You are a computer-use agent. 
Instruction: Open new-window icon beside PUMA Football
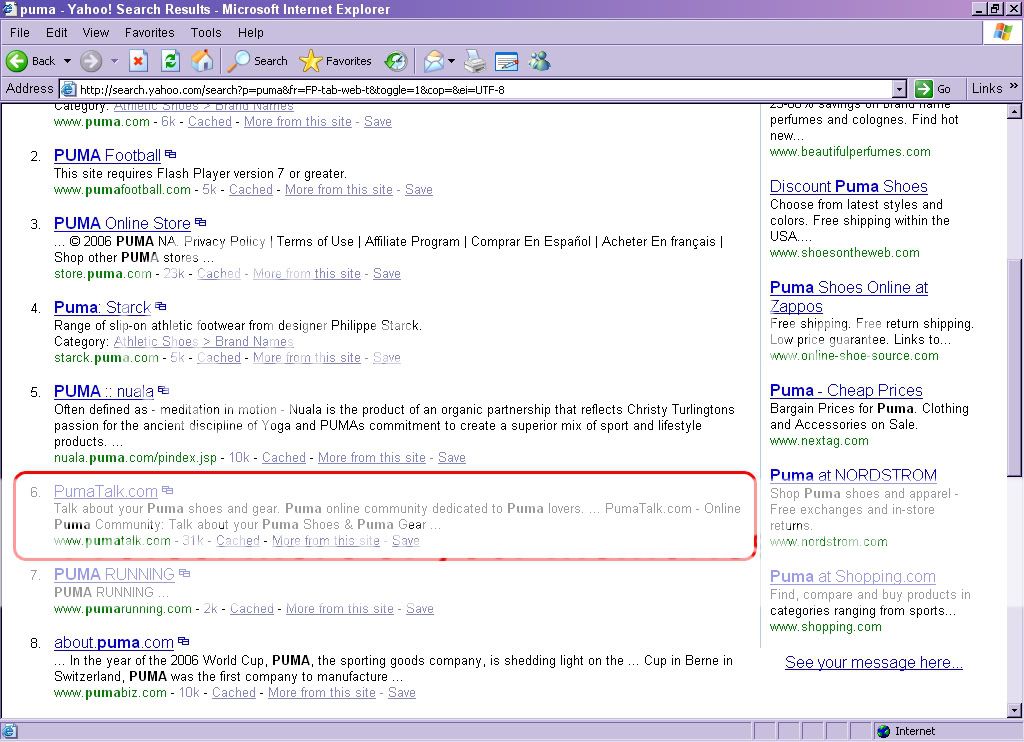[170, 154]
